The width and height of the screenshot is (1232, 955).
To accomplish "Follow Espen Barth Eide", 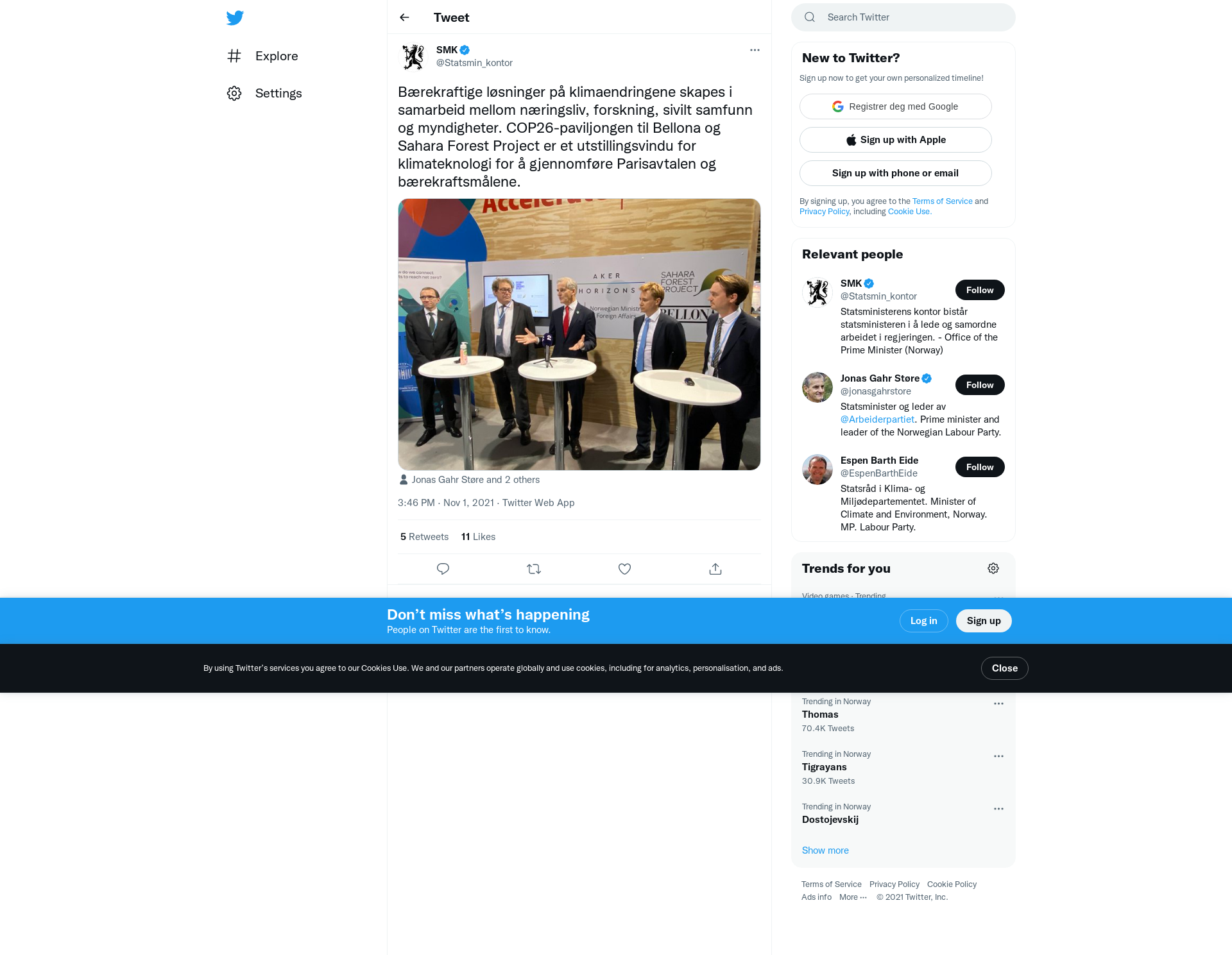I will 980,467.
